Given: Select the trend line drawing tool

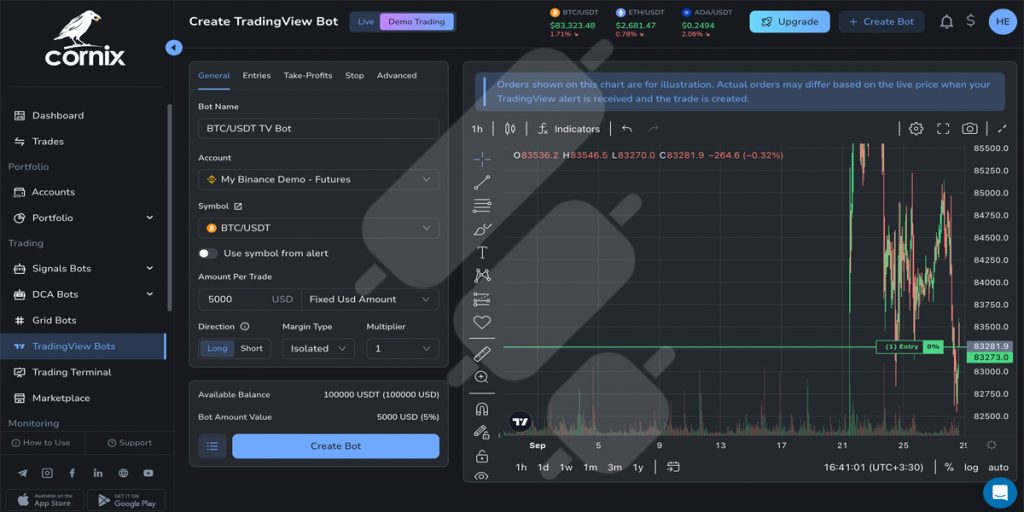Looking at the screenshot, I should point(482,182).
